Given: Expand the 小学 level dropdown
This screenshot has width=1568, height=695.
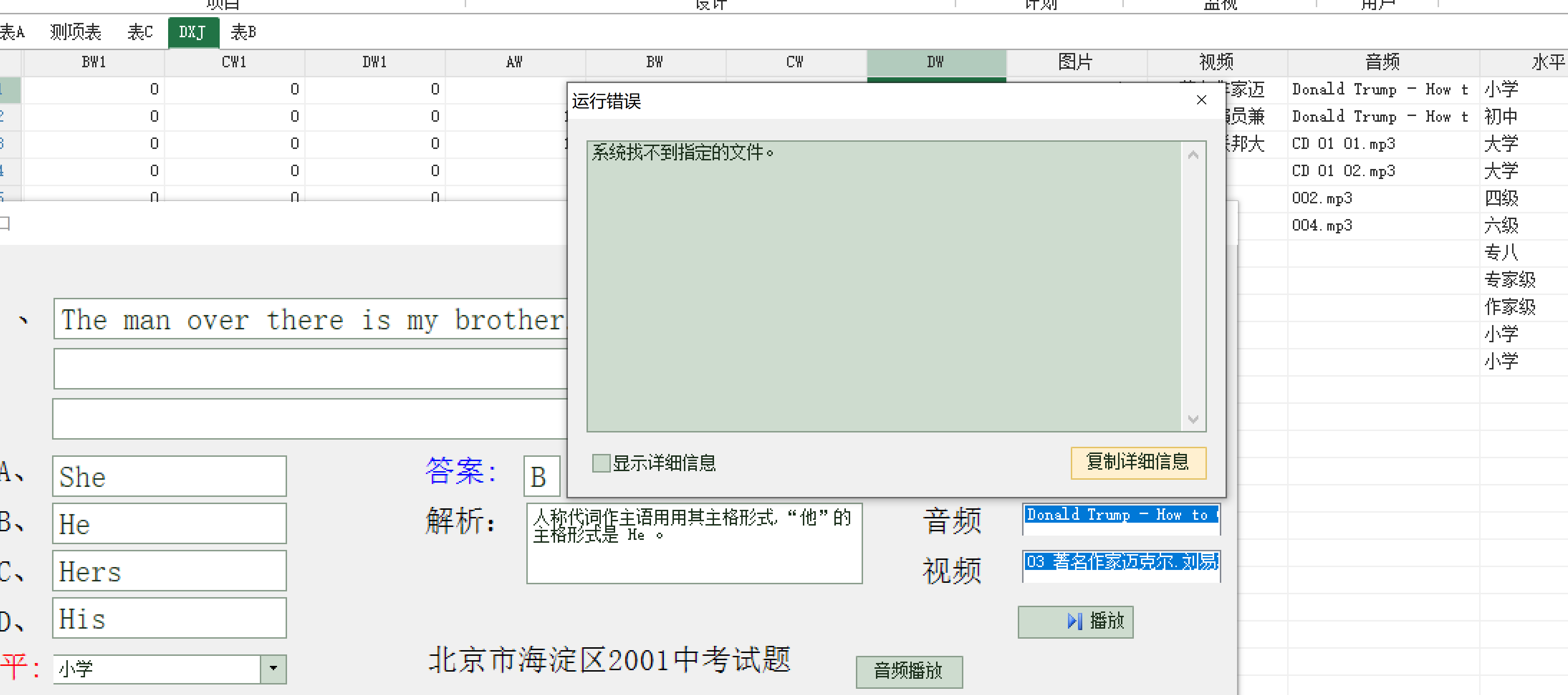Looking at the screenshot, I should tap(273, 668).
